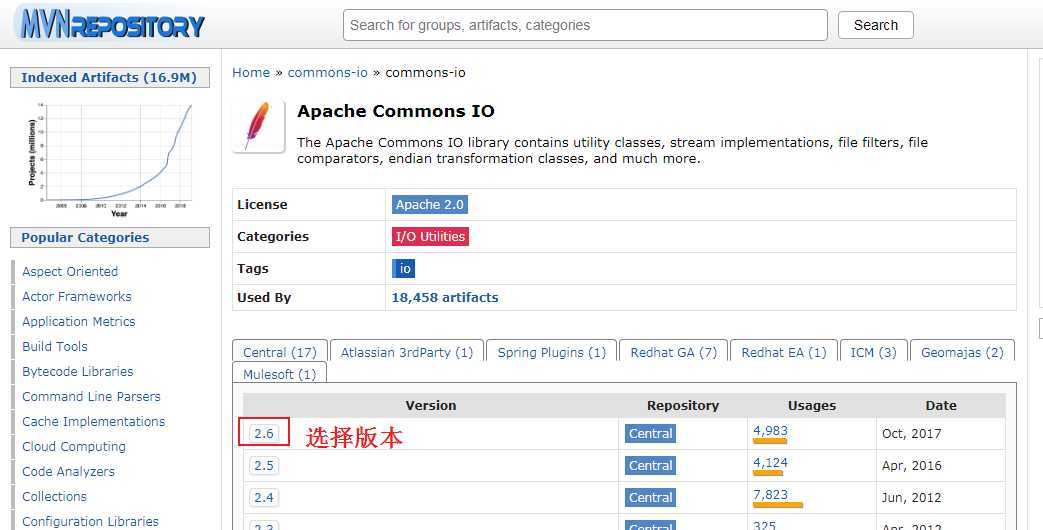Open the 4,983 usages link
Image resolution: width=1043 pixels, height=530 pixels.
[x=770, y=431]
